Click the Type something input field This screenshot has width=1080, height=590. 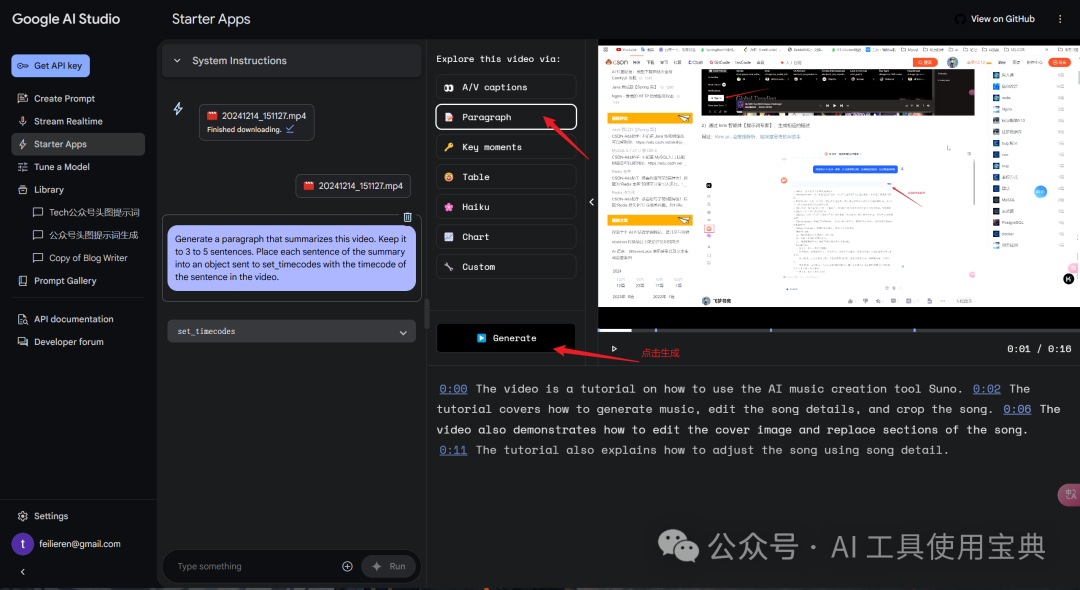pyautogui.click(x=255, y=566)
